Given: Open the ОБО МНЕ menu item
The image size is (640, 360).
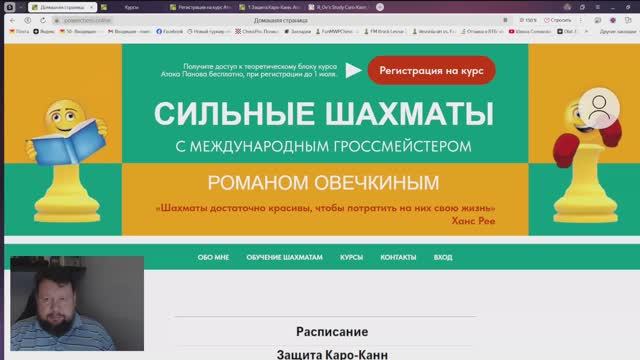Looking at the screenshot, I should 213,258.
